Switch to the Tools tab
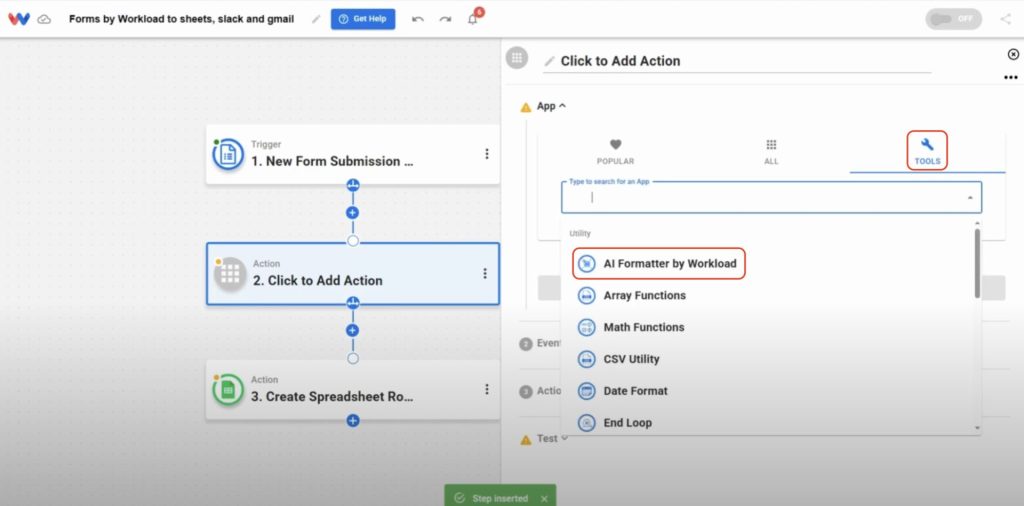The image size is (1024, 506). [x=927, y=151]
